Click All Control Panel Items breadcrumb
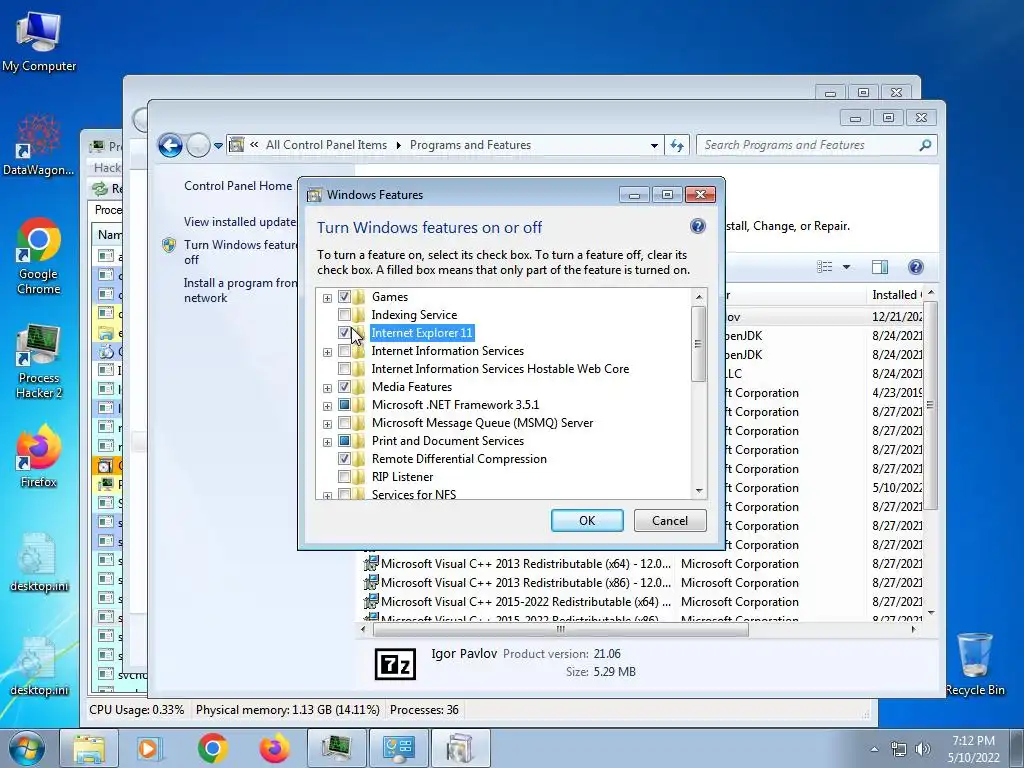The image size is (1024, 768). click(326, 145)
